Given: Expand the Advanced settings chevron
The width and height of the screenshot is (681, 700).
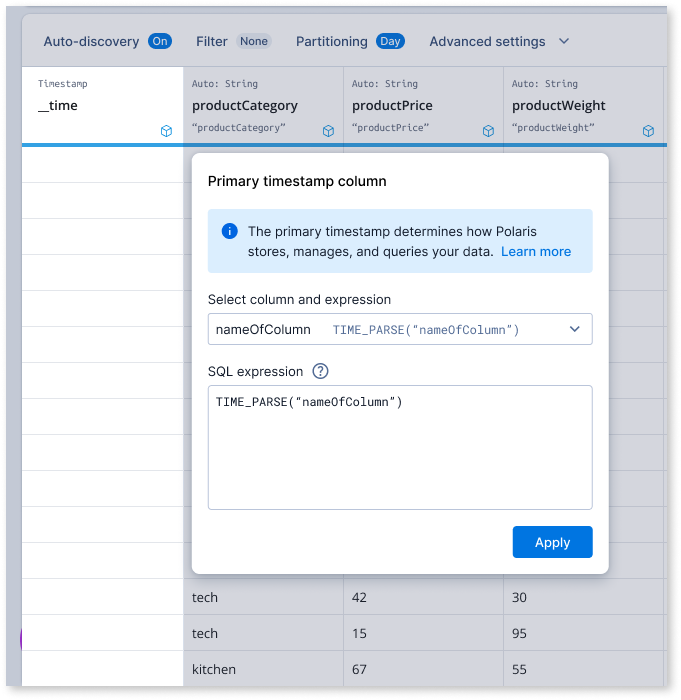Looking at the screenshot, I should 564,41.
